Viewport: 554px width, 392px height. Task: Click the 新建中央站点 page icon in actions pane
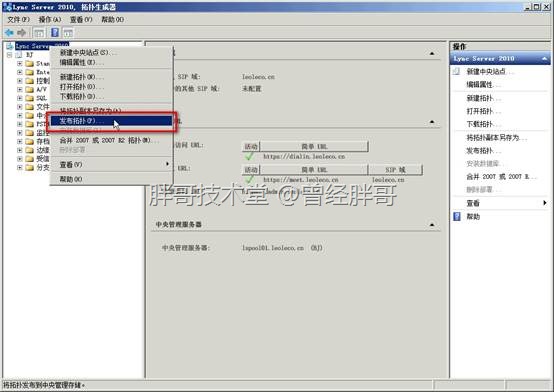(x=456, y=71)
